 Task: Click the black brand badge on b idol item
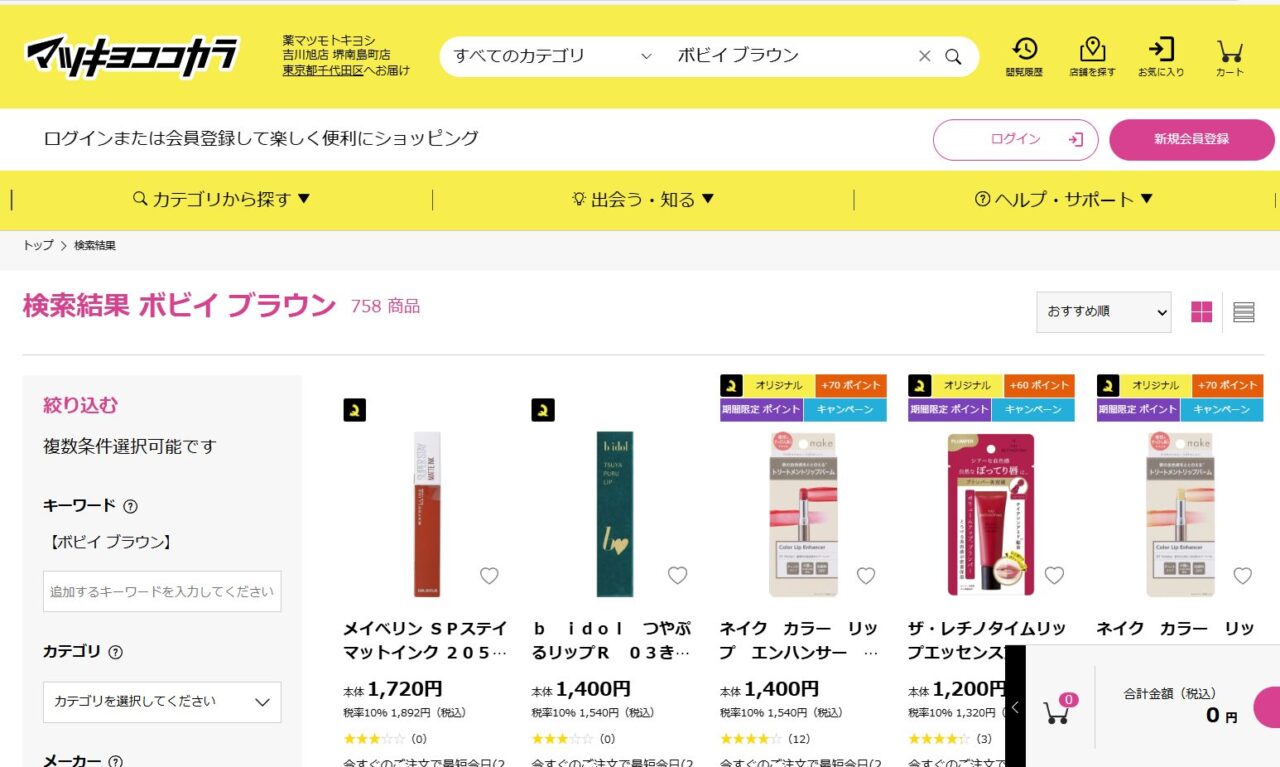[543, 410]
